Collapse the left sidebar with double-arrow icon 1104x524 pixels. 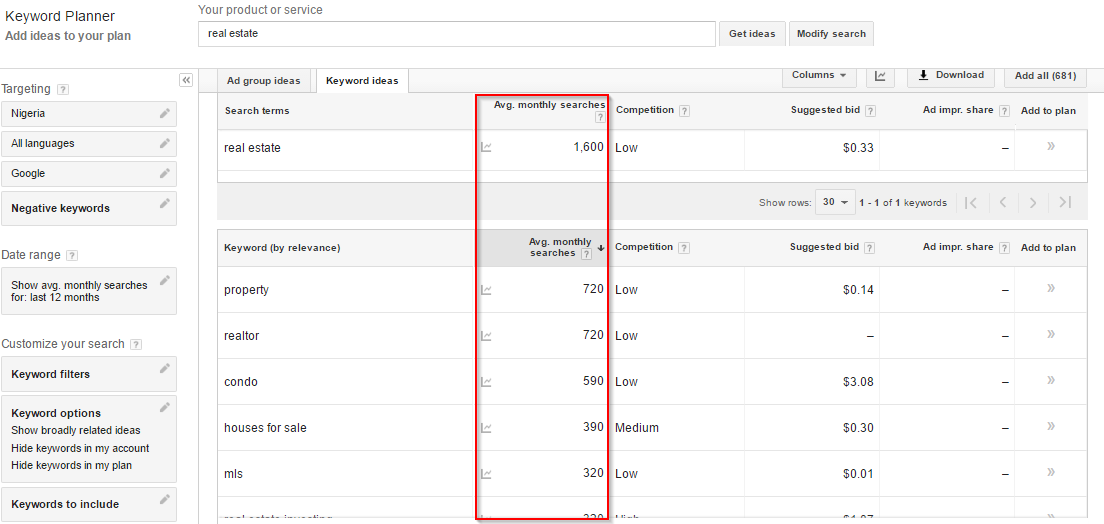[186, 80]
